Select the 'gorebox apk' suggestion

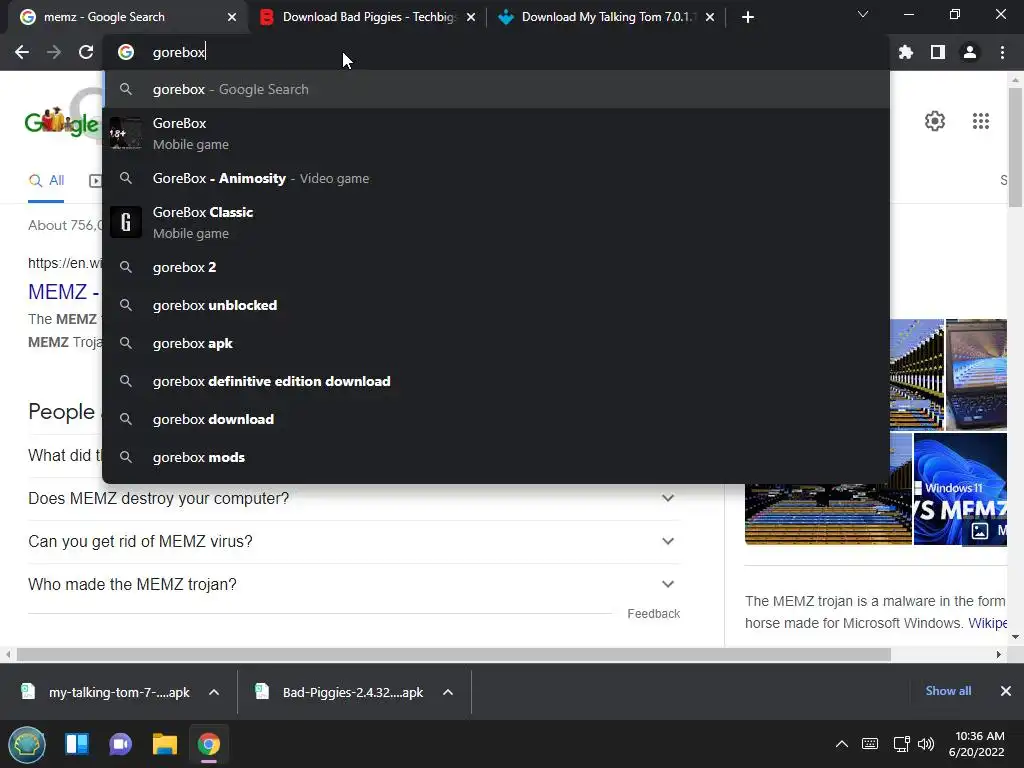(x=496, y=343)
